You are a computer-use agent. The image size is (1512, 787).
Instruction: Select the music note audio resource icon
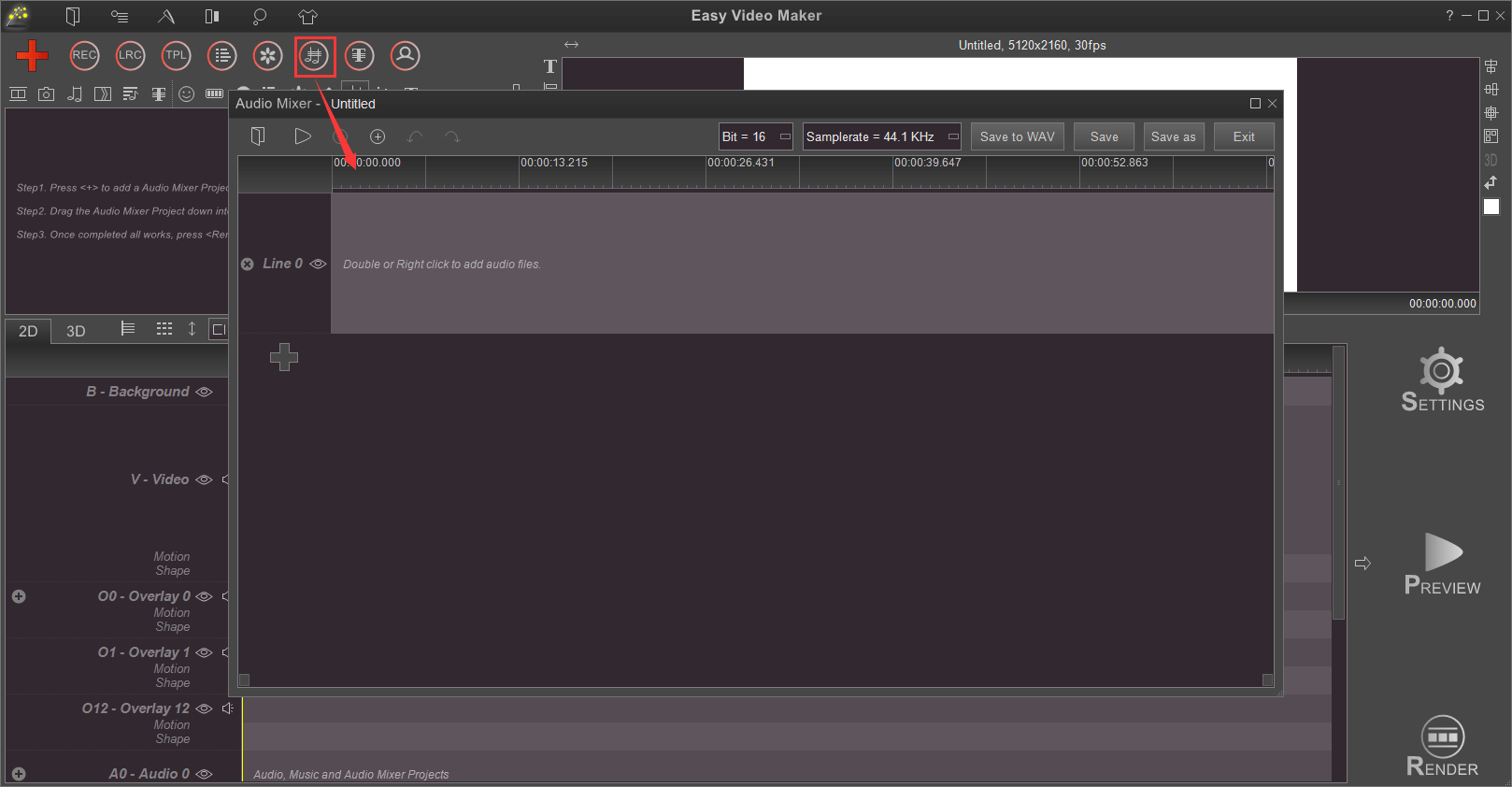click(75, 93)
